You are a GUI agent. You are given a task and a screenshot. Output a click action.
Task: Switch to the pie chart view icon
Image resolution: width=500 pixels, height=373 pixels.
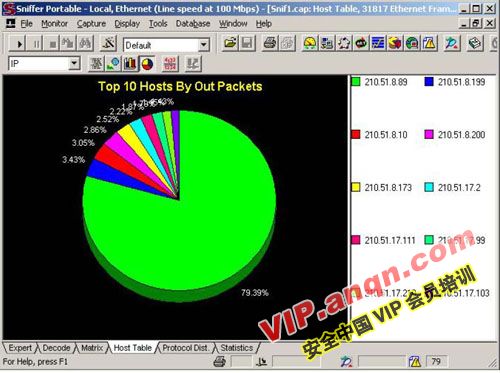147,63
